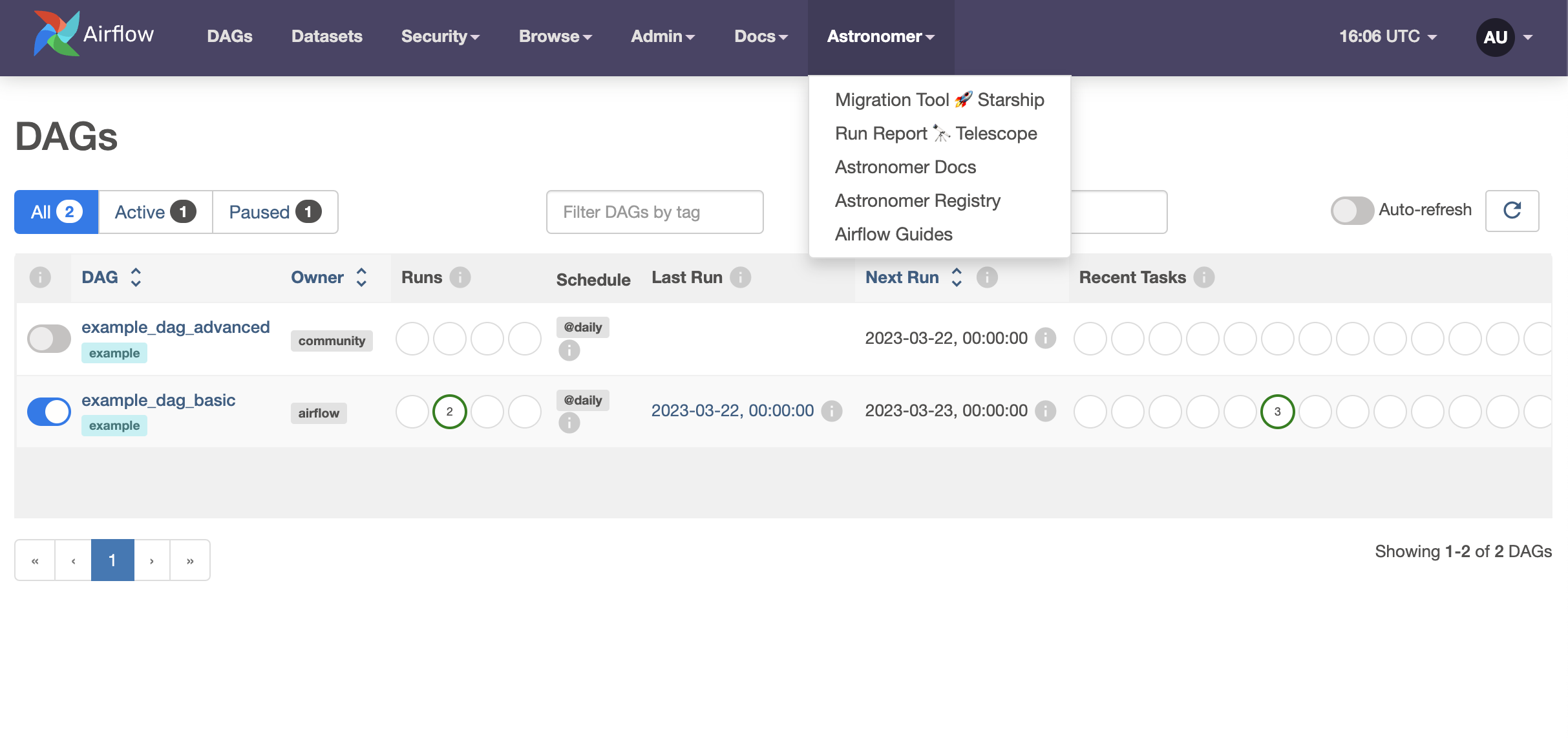The width and height of the screenshot is (1568, 742).
Task: Click the green circle with 3 recent tasks
Action: click(x=1277, y=412)
